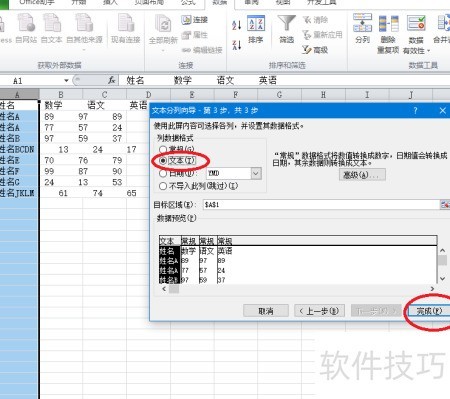Click the Back (上一步) button
Image resolution: width=450 pixels, height=399 pixels.
(319, 311)
